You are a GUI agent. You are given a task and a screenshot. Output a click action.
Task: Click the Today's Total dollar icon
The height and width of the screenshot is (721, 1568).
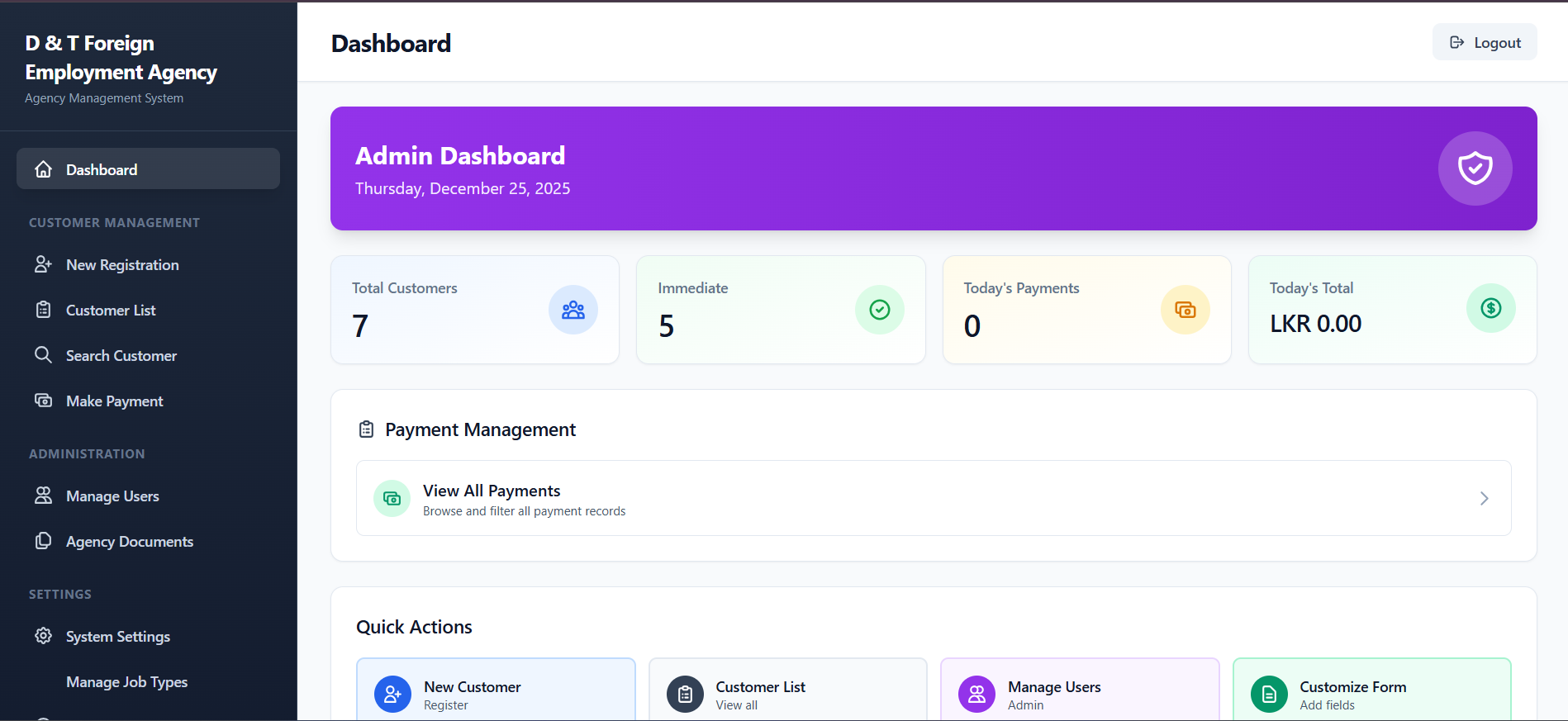[1490, 308]
